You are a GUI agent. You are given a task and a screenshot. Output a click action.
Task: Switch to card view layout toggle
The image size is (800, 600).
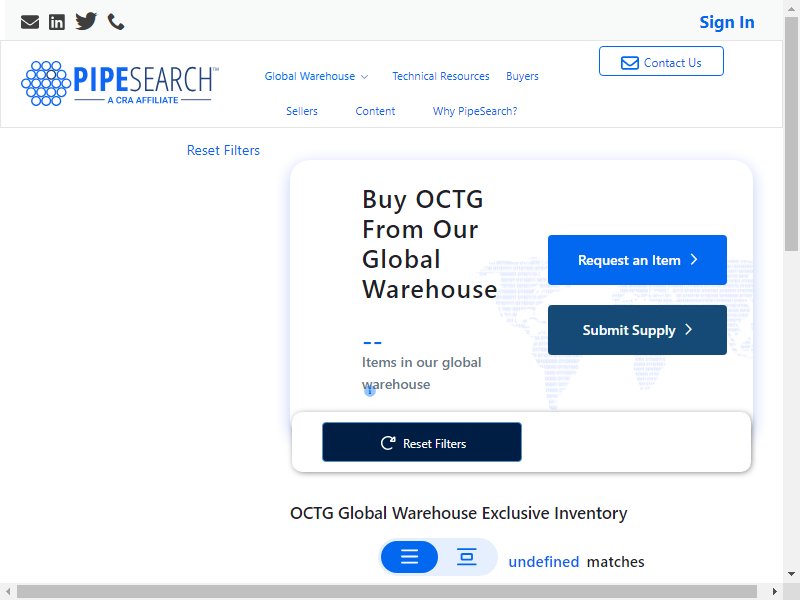(x=466, y=557)
